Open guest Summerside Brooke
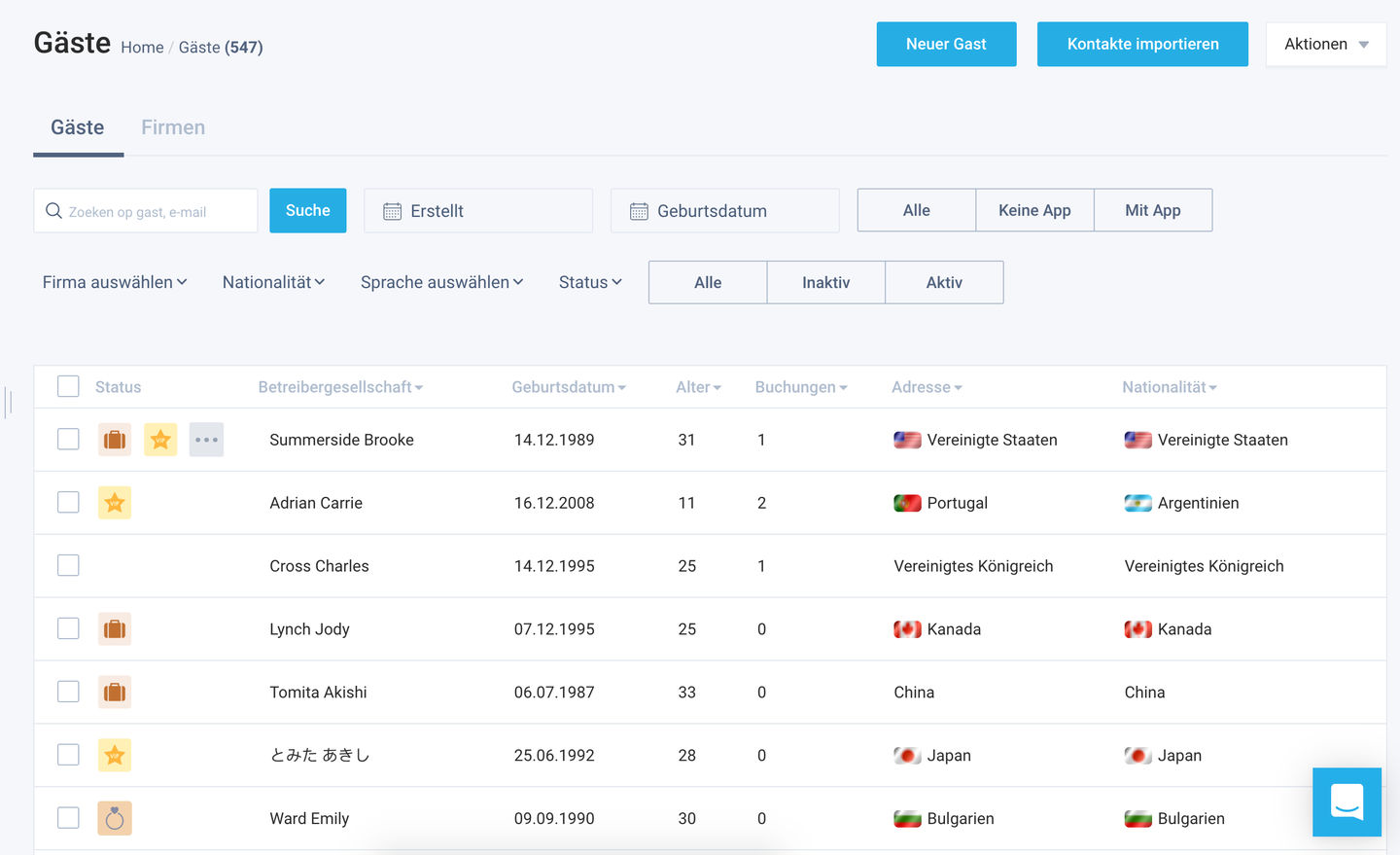 tap(341, 440)
